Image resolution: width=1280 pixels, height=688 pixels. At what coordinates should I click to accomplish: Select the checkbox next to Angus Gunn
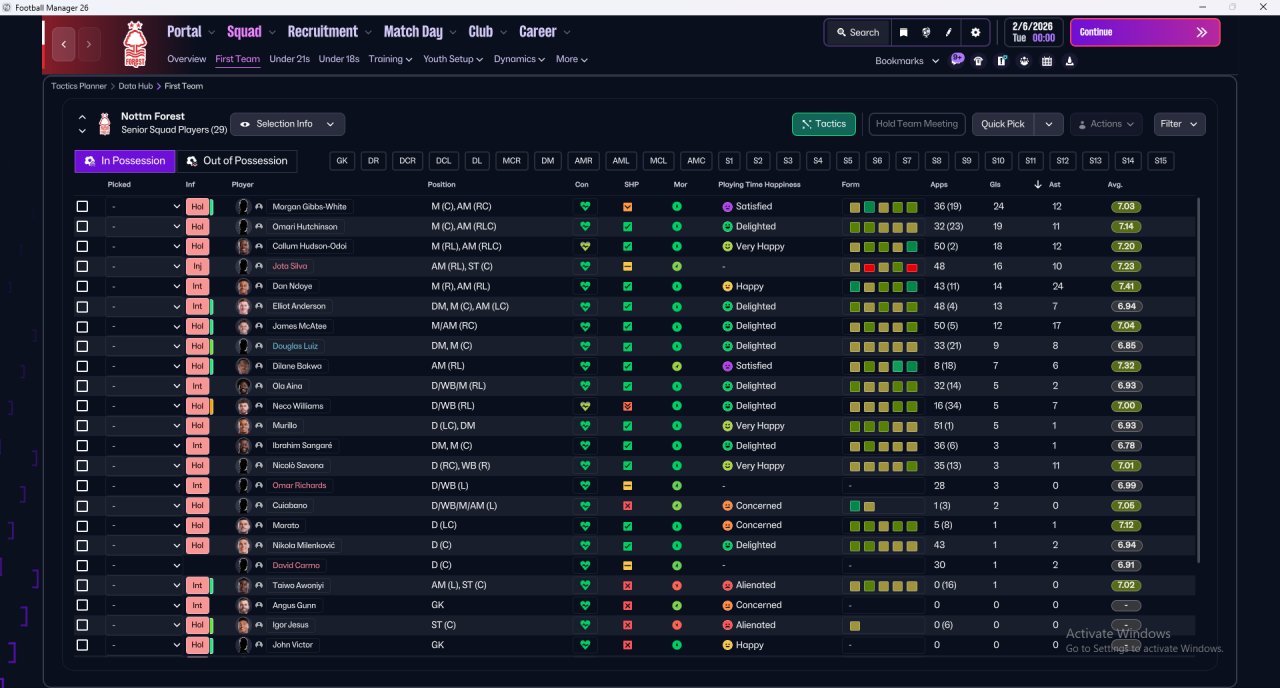[82, 605]
